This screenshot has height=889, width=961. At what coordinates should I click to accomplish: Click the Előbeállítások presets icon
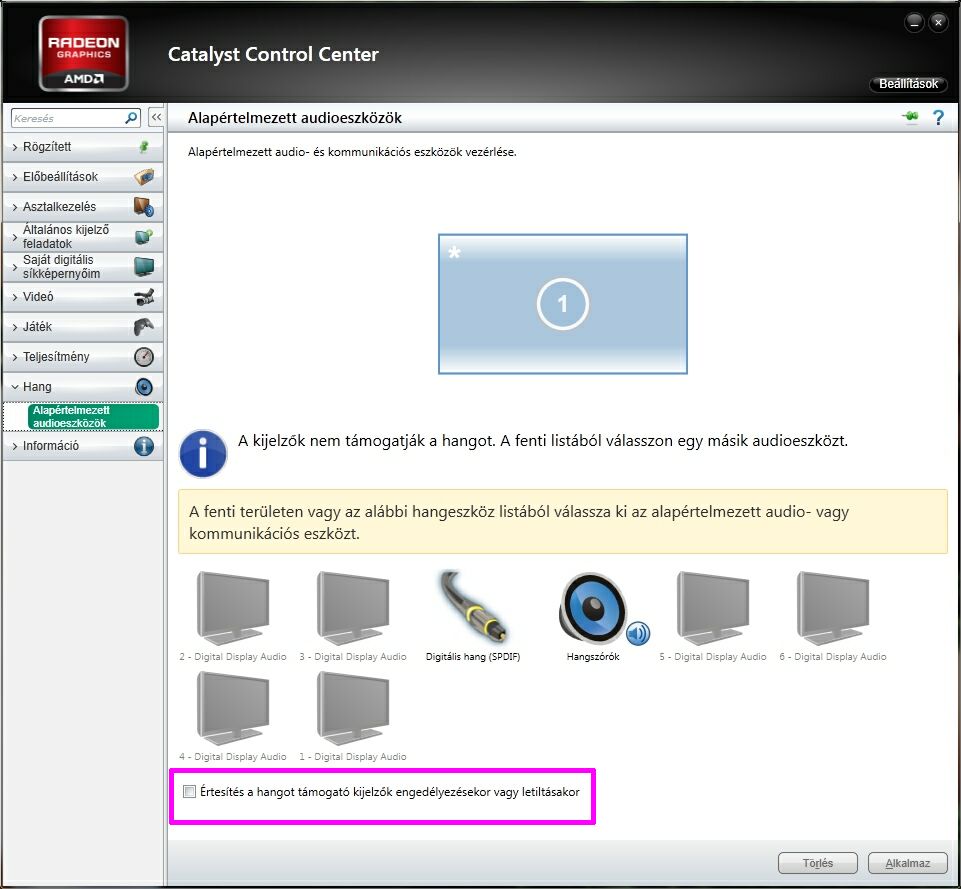tap(144, 177)
